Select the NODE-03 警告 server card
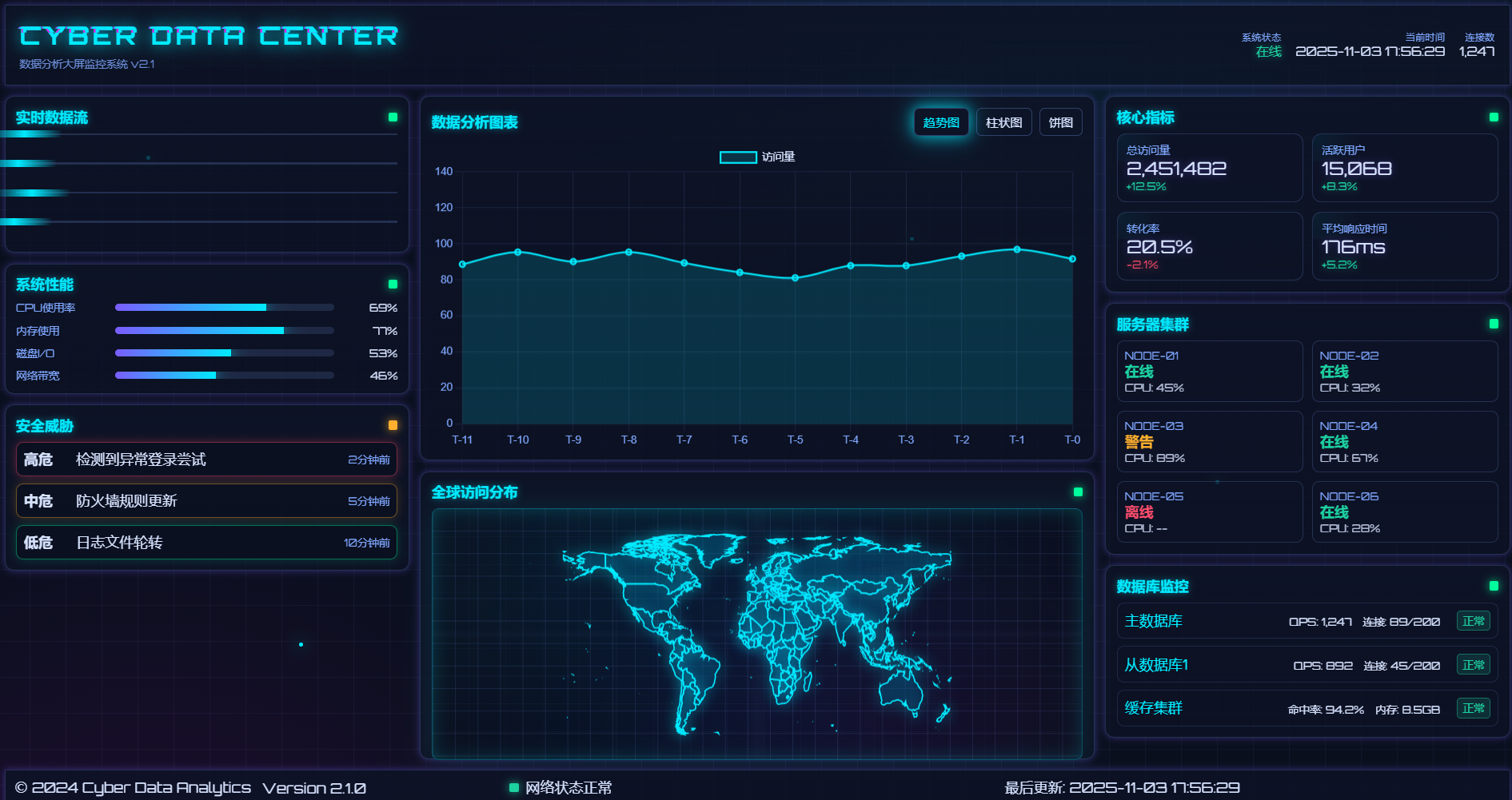1512x800 pixels. (x=1209, y=442)
